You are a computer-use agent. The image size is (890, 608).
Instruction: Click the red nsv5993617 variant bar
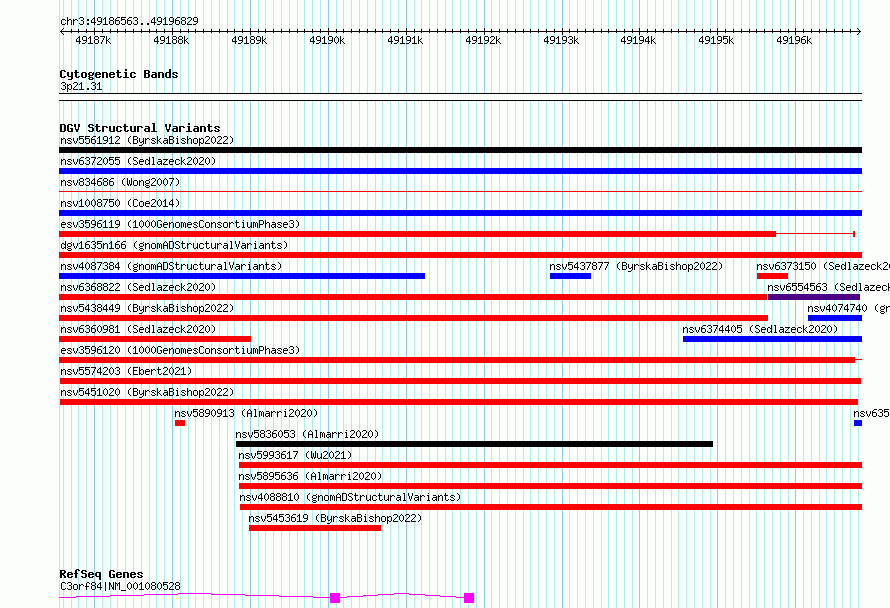coord(551,465)
